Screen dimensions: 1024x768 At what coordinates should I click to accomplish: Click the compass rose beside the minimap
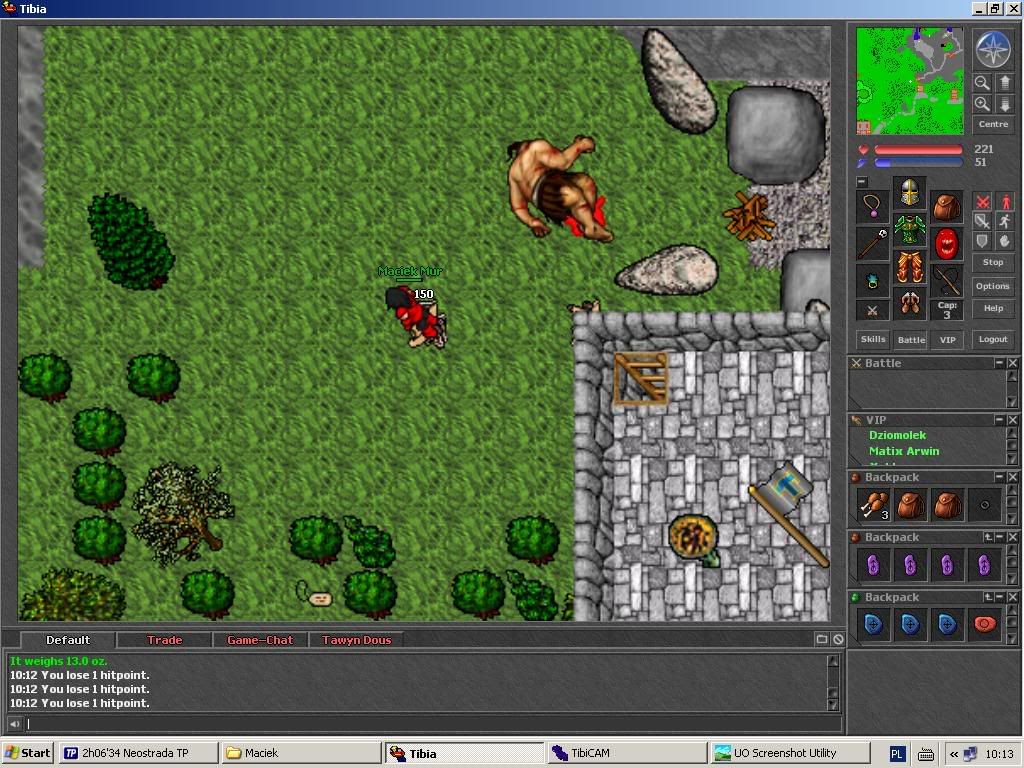click(993, 50)
